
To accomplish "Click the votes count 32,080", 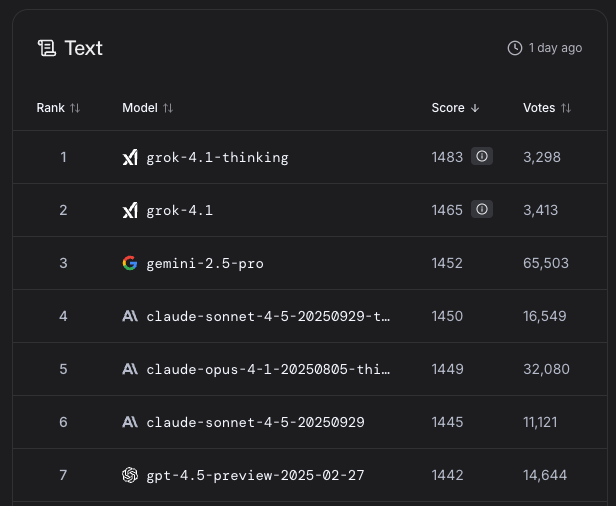I will tap(546, 369).
